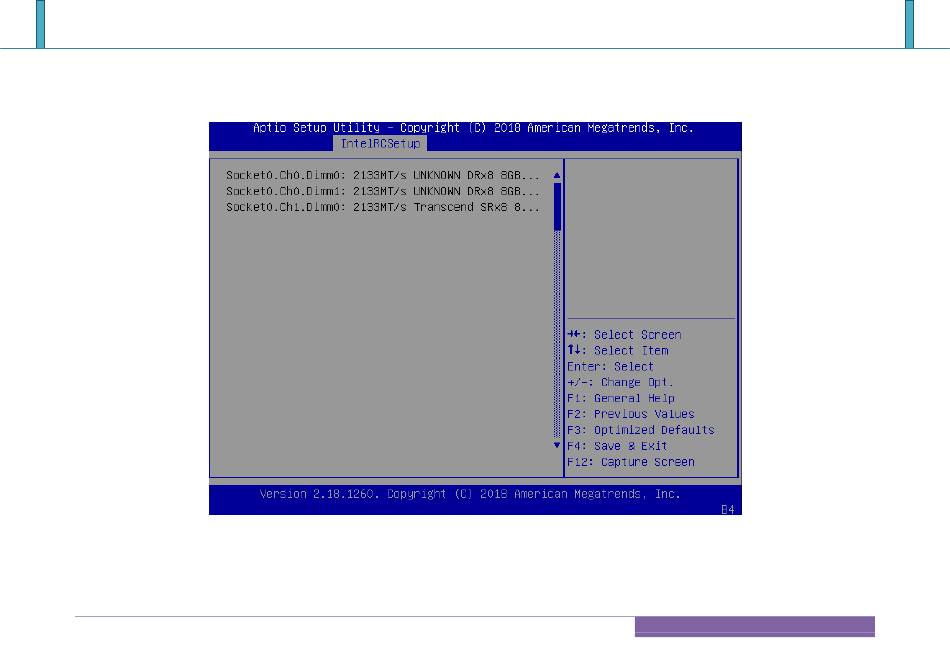Click the "+/-: Change Opt." help text

pos(620,382)
